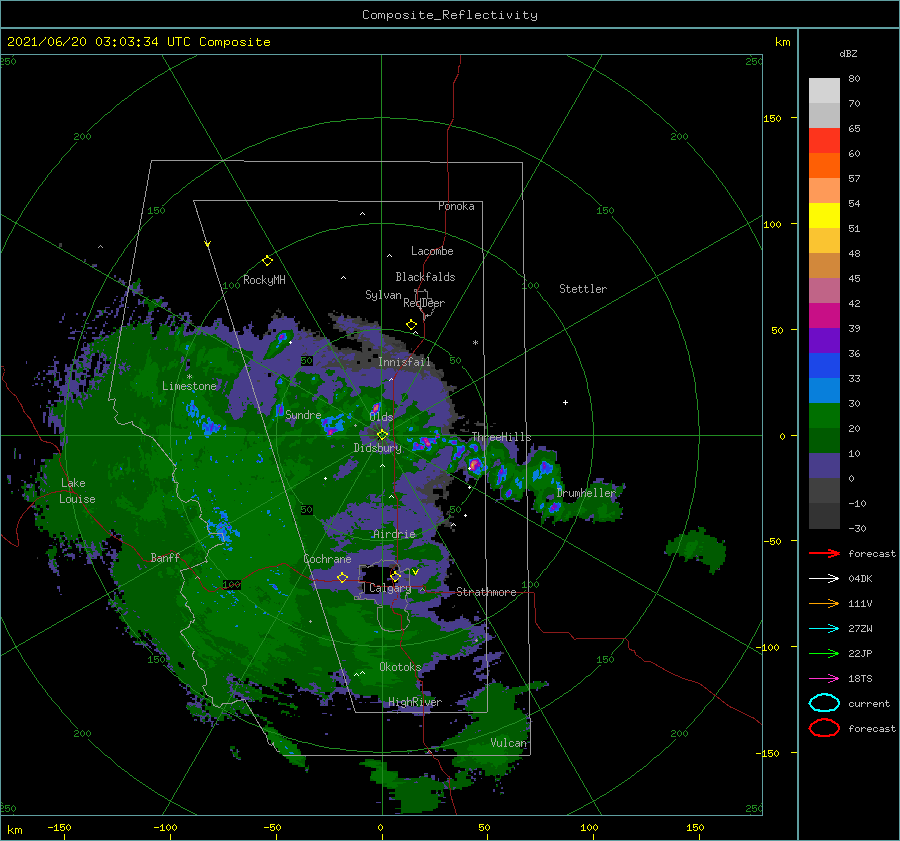The height and width of the screenshot is (841, 900).
Task: Click the red forecast arrow in the legend
Action: 824,553
